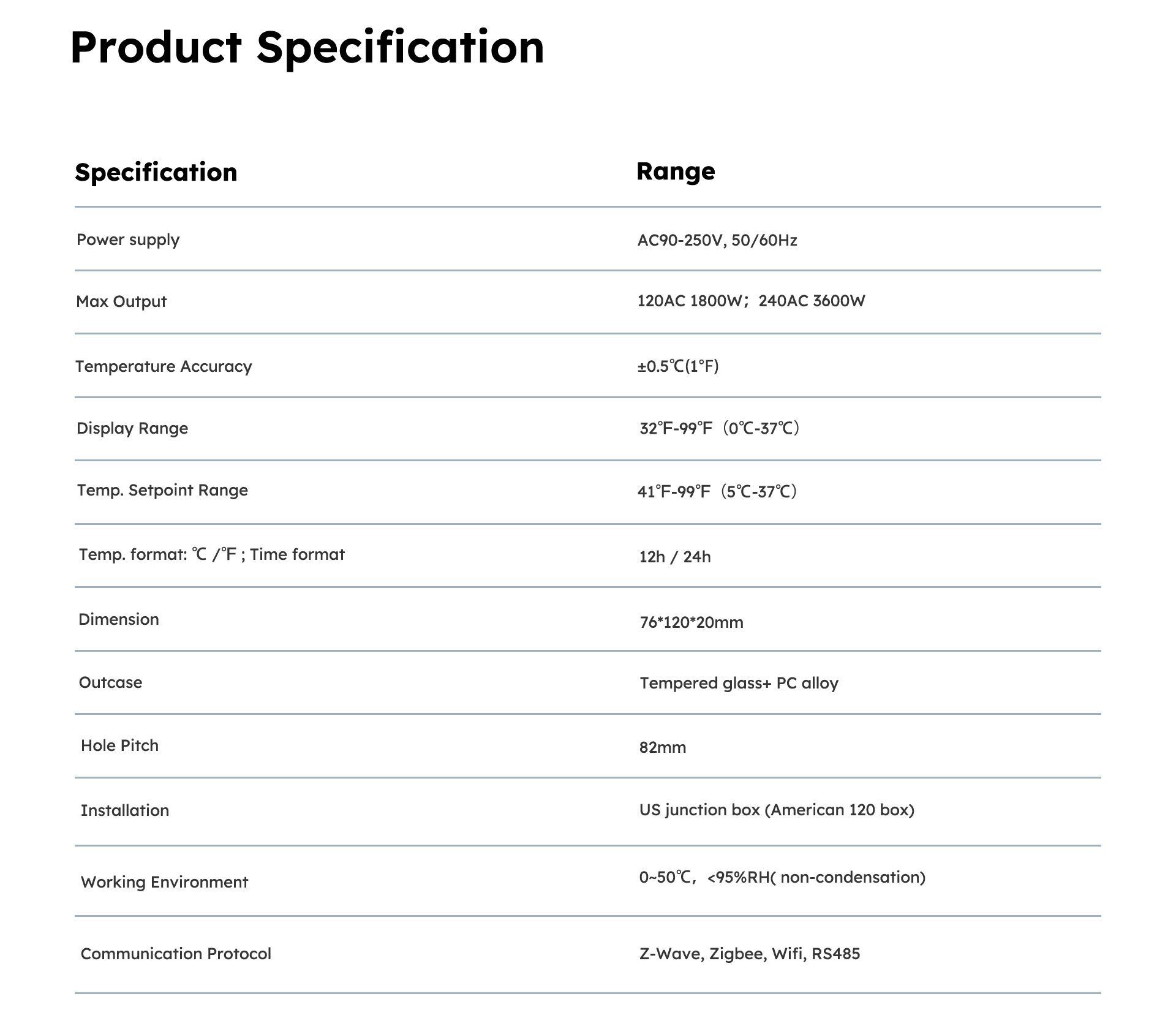
Task: Select the Specification column header
Action: click(x=156, y=173)
